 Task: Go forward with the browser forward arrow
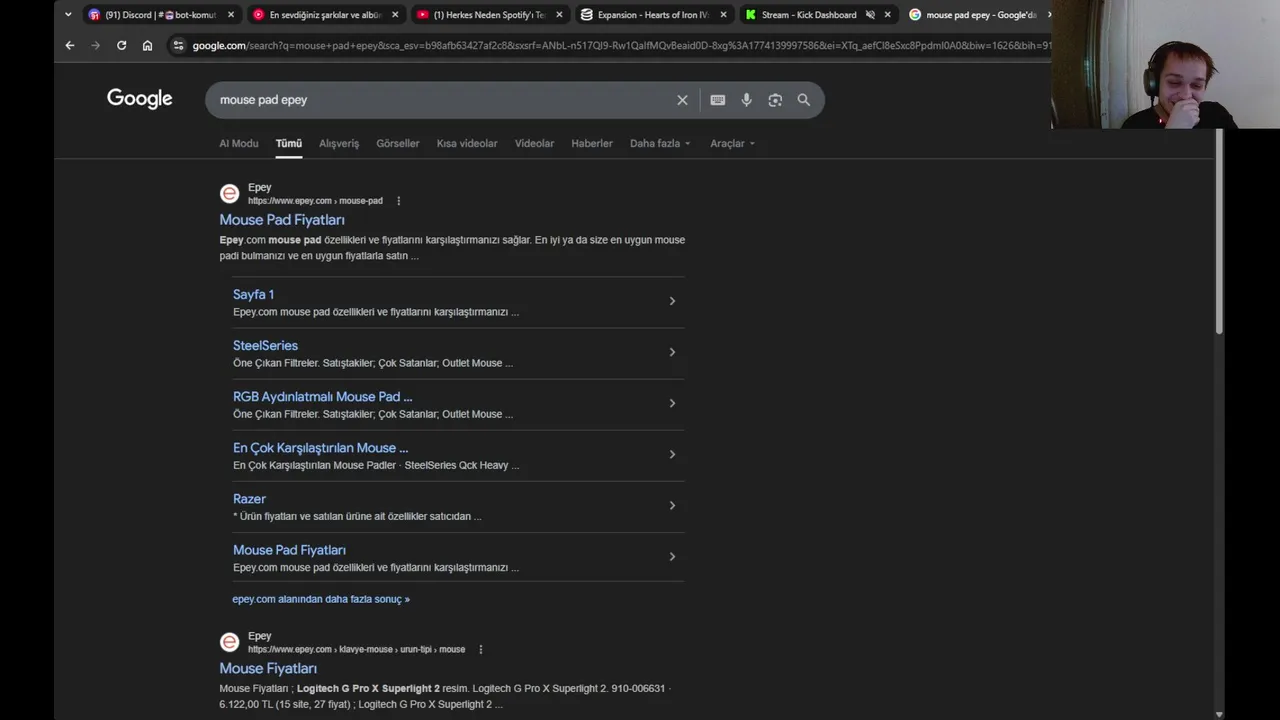(x=96, y=45)
